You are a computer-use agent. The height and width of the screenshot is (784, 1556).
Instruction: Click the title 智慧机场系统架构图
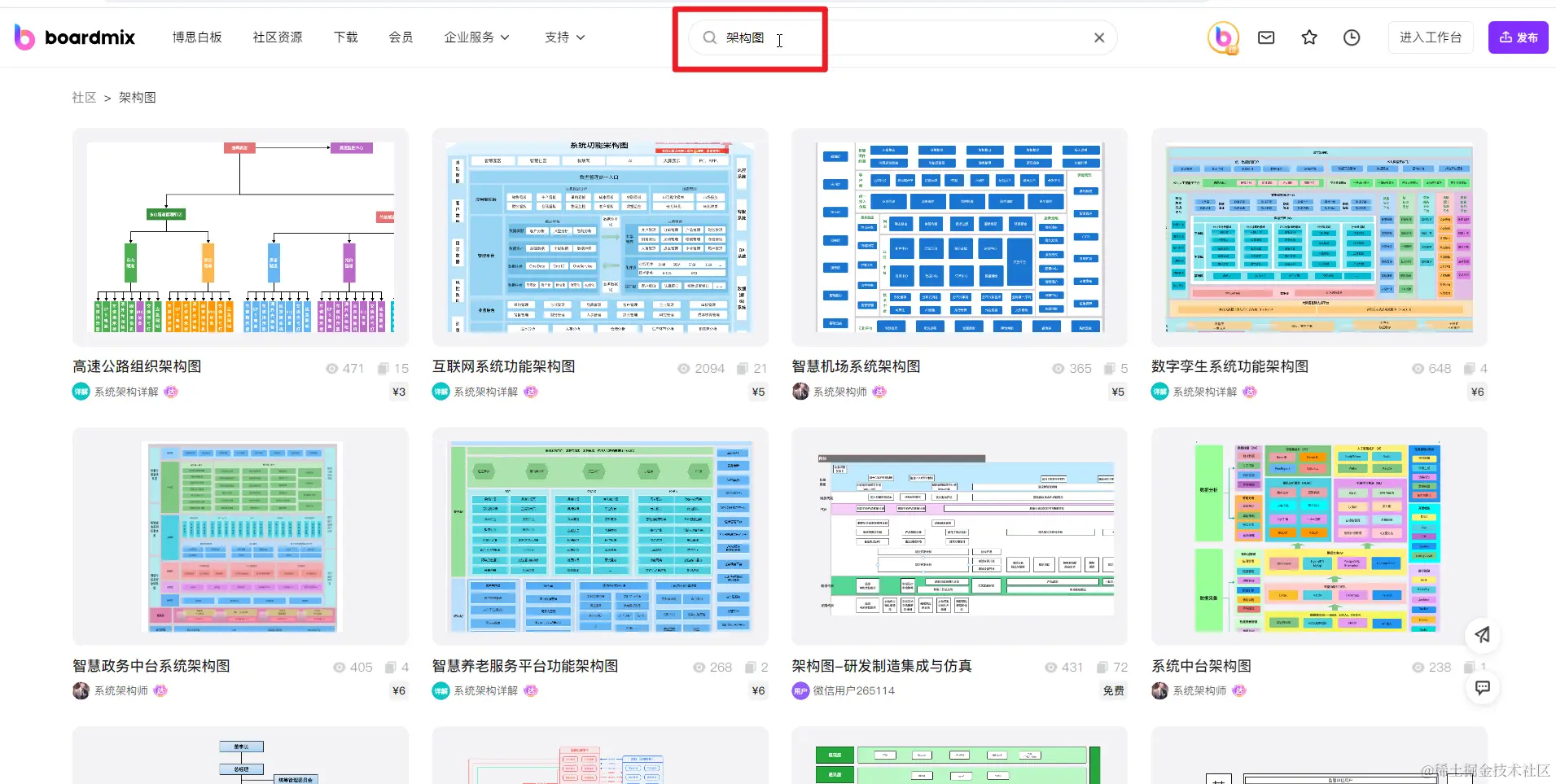(x=856, y=367)
